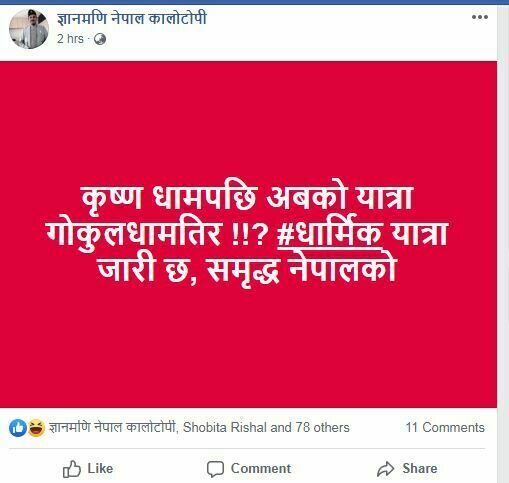Screen dimensions: 509x483
Task: Open the three-dot post options menu
Action: tap(480, 17)
